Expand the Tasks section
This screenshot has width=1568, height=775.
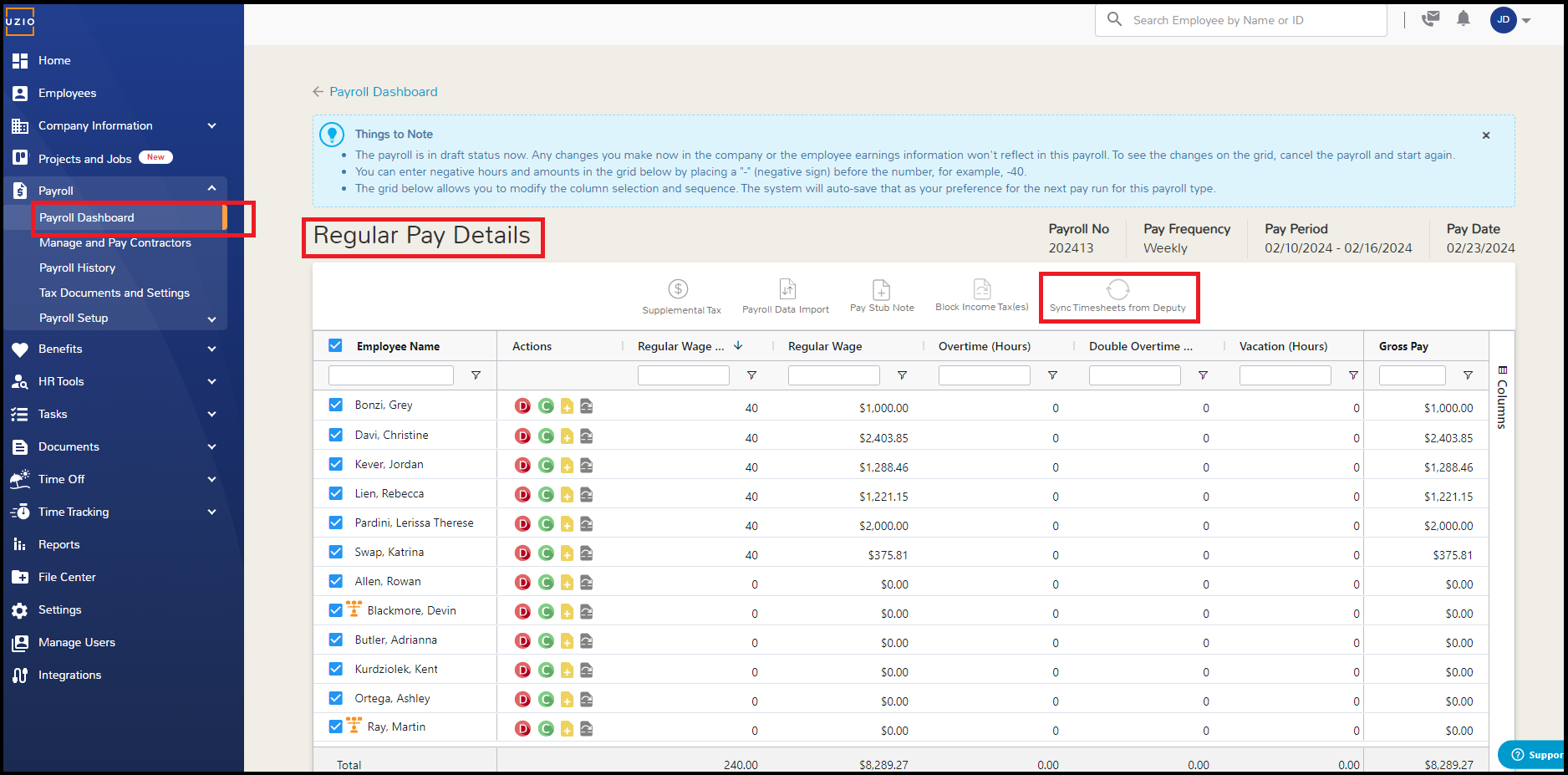211,414
